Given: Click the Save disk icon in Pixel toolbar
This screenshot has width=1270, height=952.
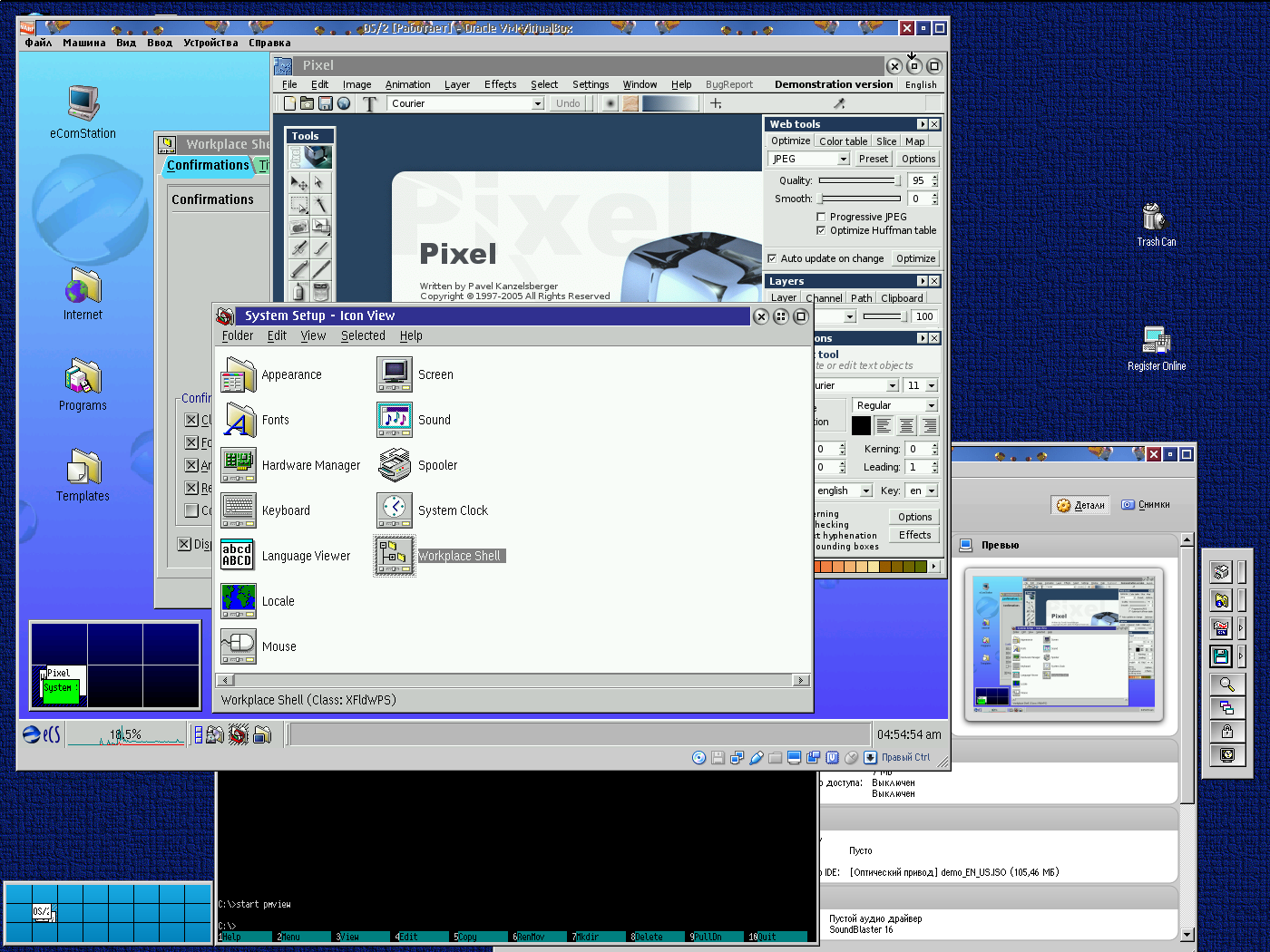Looking at the screenshot, I should coord(326,103).
